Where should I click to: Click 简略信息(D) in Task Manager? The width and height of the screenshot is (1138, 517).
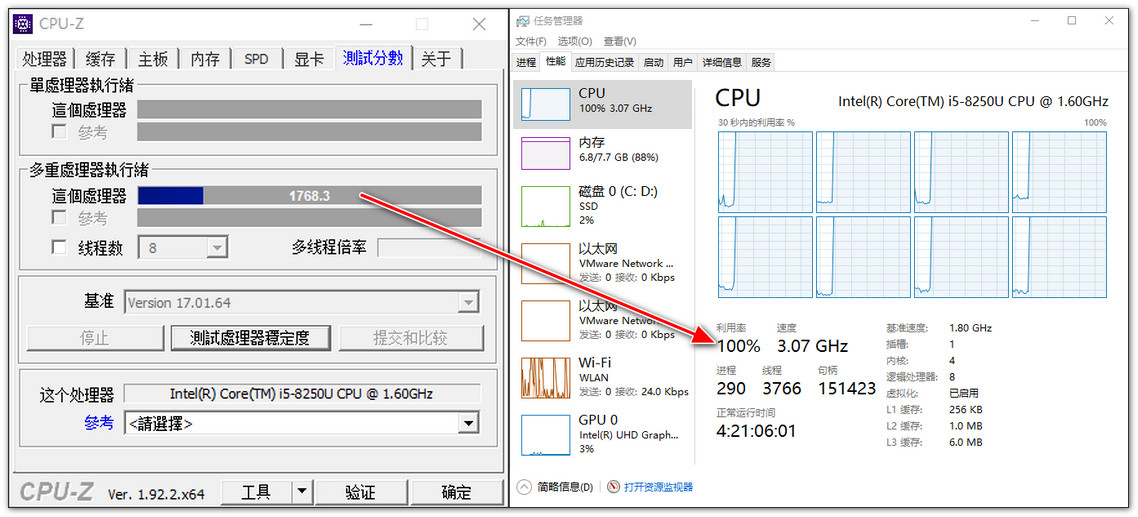coord(565,487)
